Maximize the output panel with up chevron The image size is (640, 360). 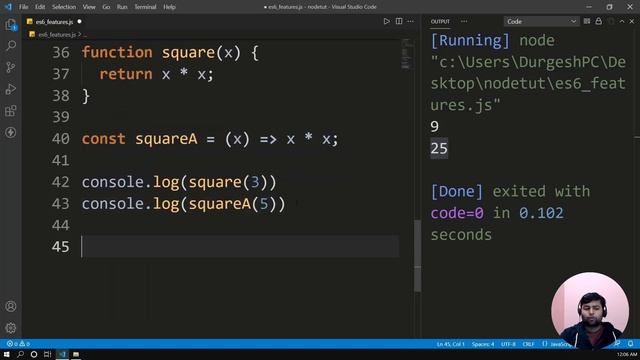pyautogui.click(x=622, y=21)
